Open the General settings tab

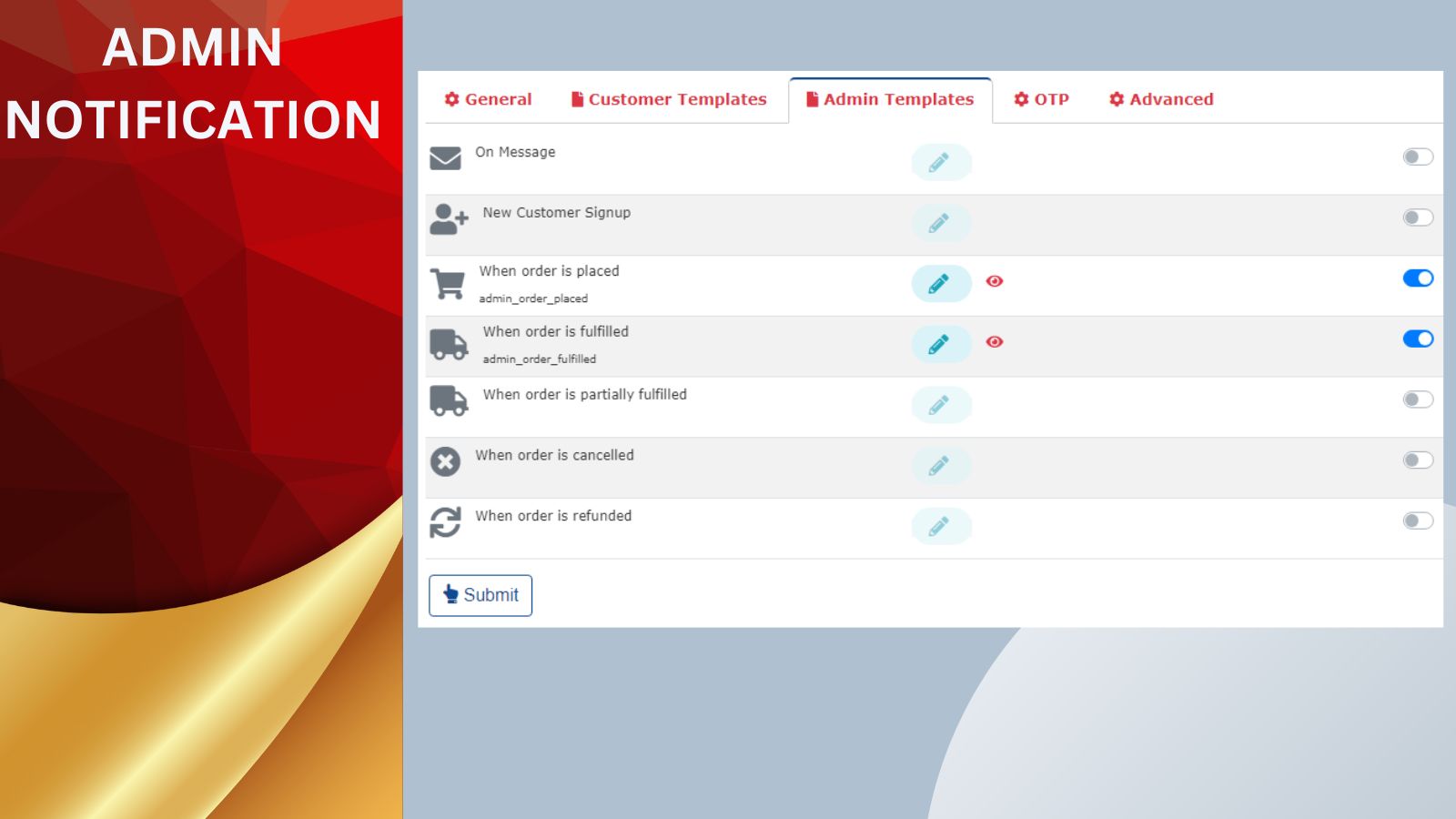[488, 99]
